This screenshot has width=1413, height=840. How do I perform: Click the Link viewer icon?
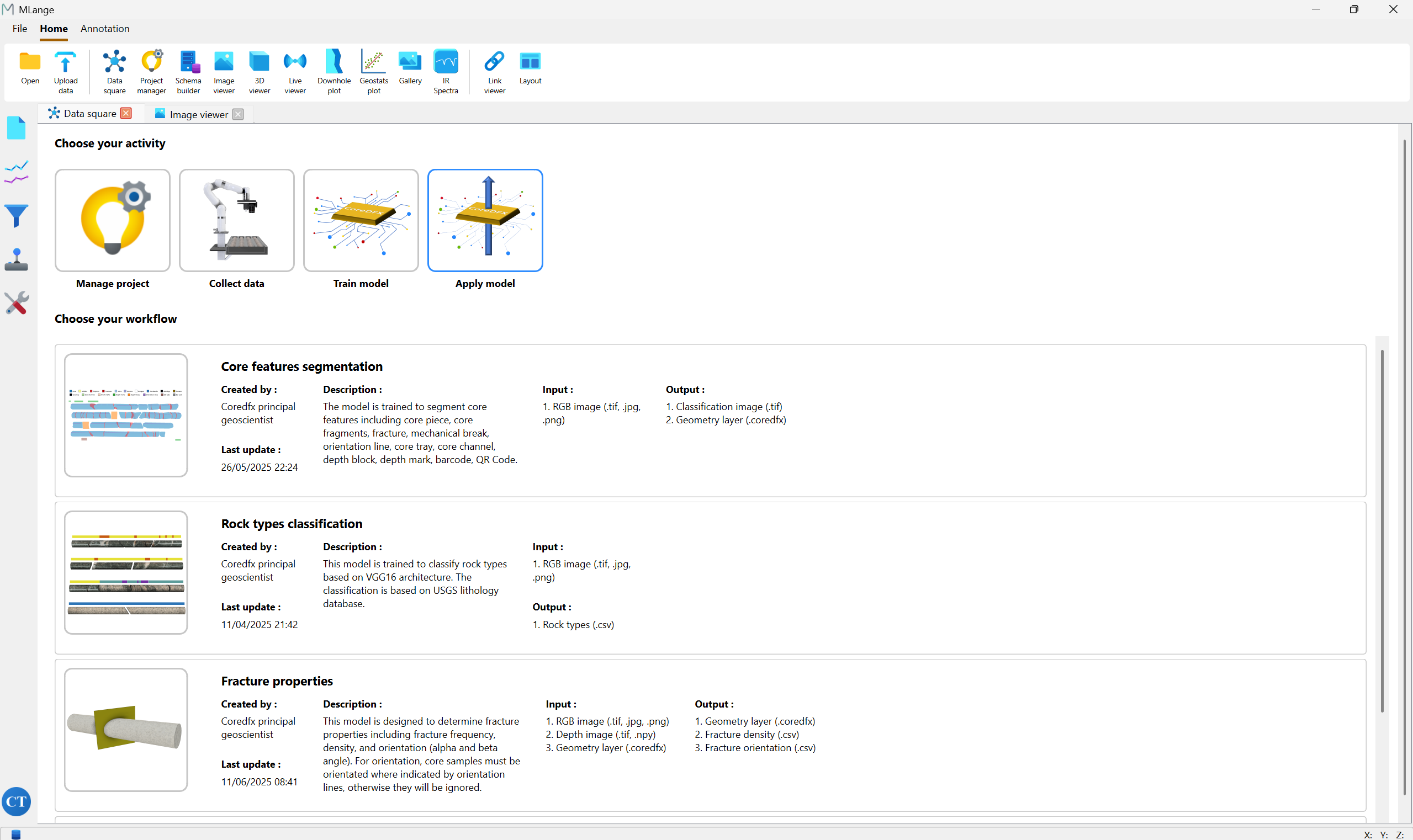click(494, 71)
